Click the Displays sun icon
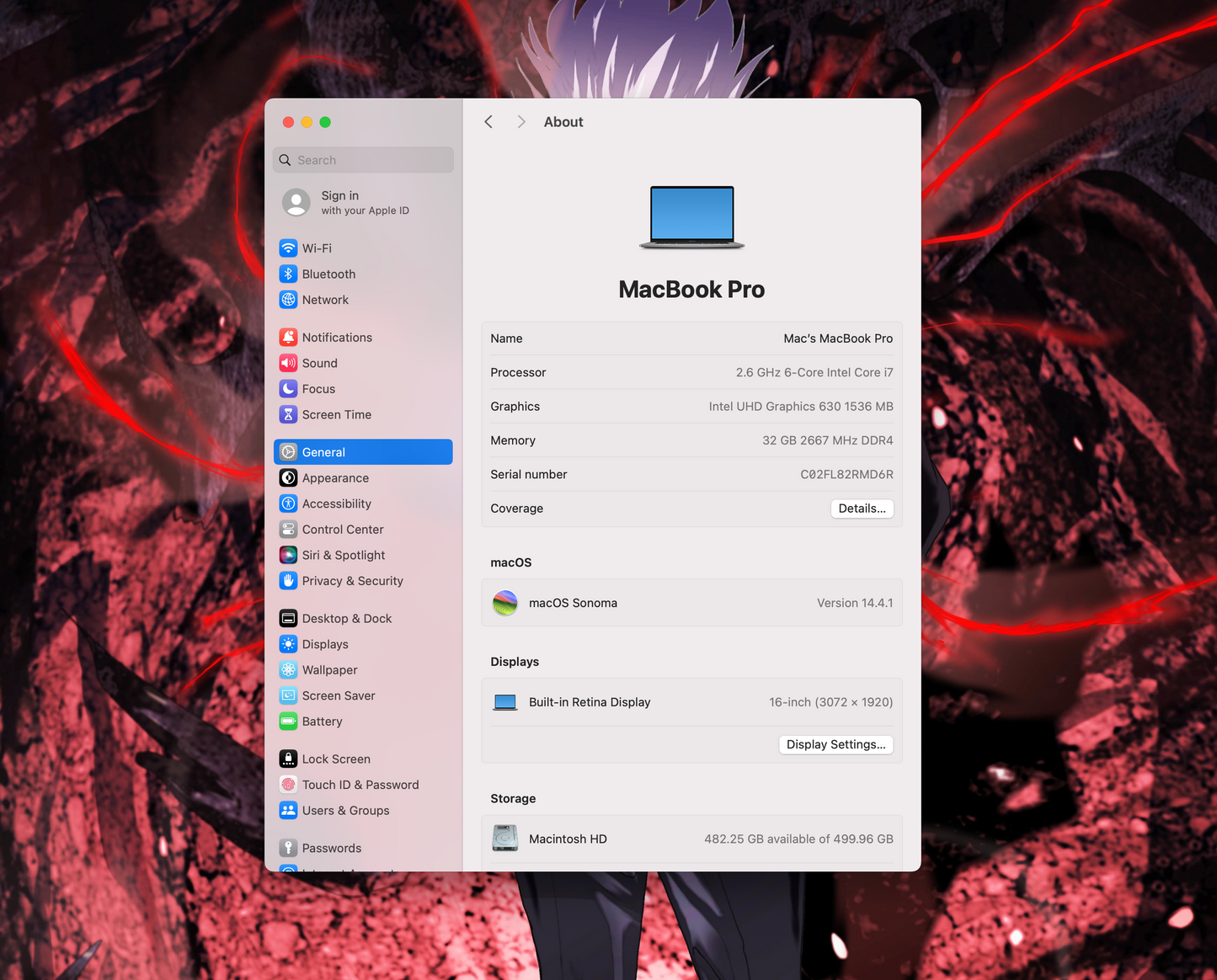 [288, 644]
